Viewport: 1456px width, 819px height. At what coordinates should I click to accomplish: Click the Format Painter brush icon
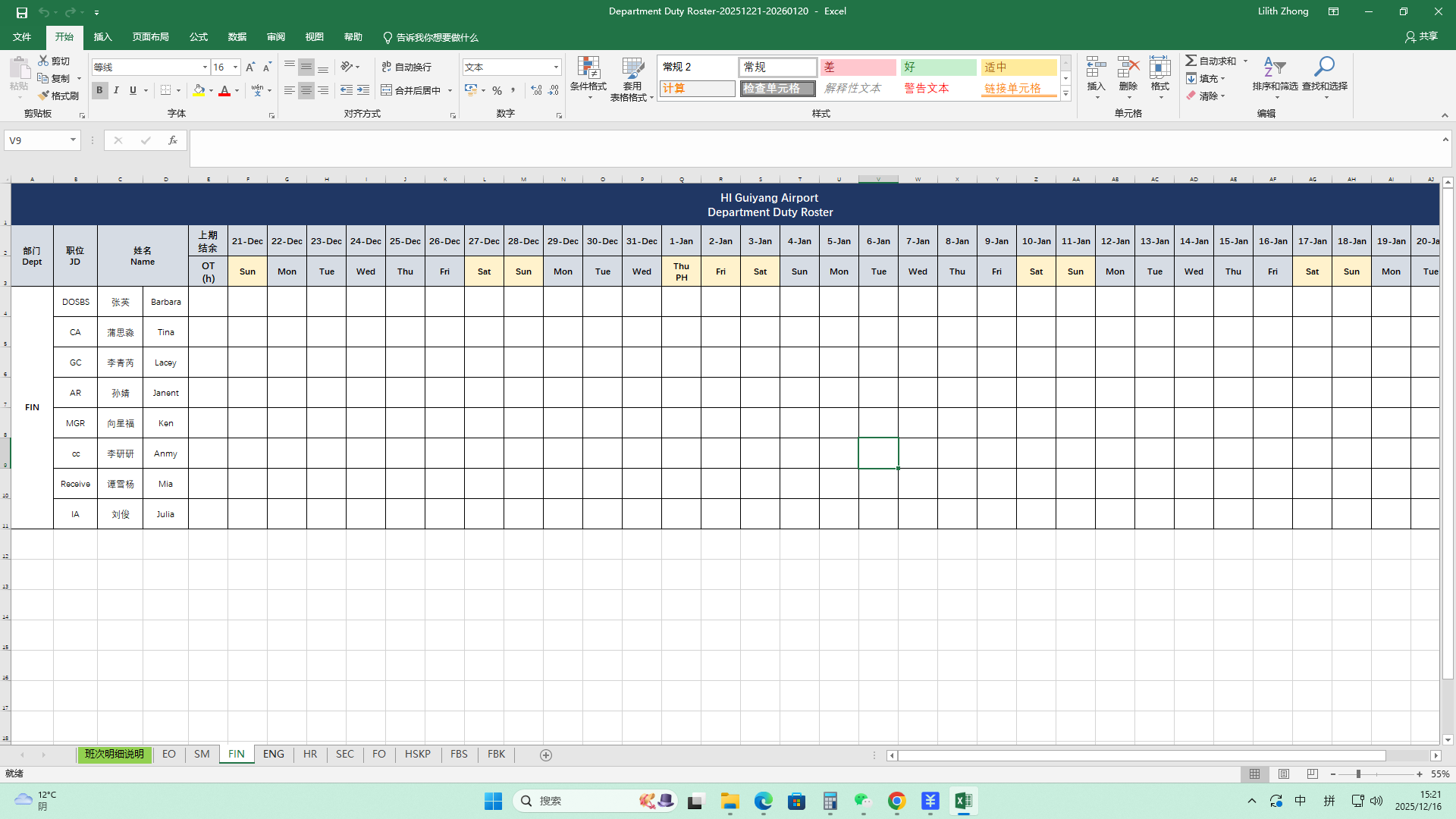[x=45, y=96]
